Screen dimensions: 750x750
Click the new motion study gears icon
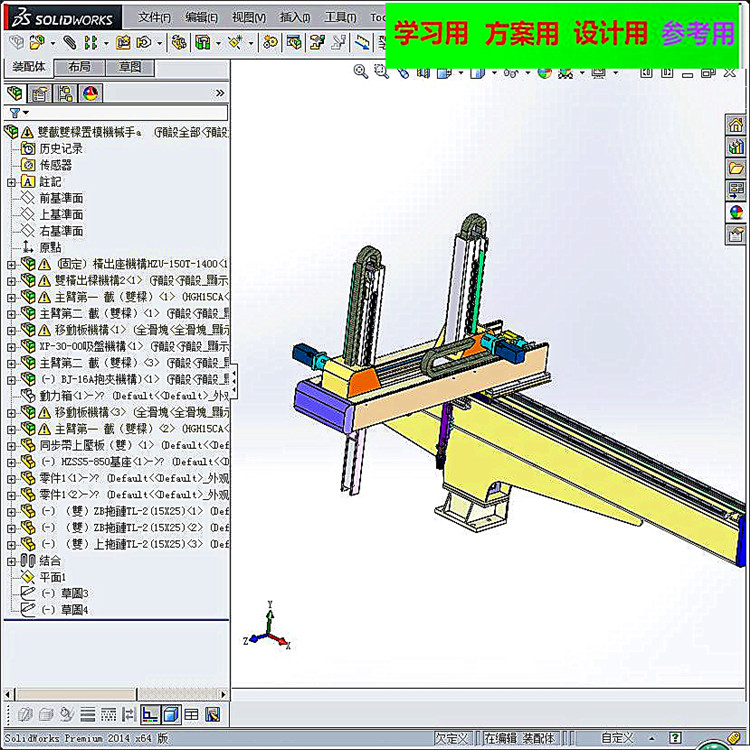click(x=270, y=43)
